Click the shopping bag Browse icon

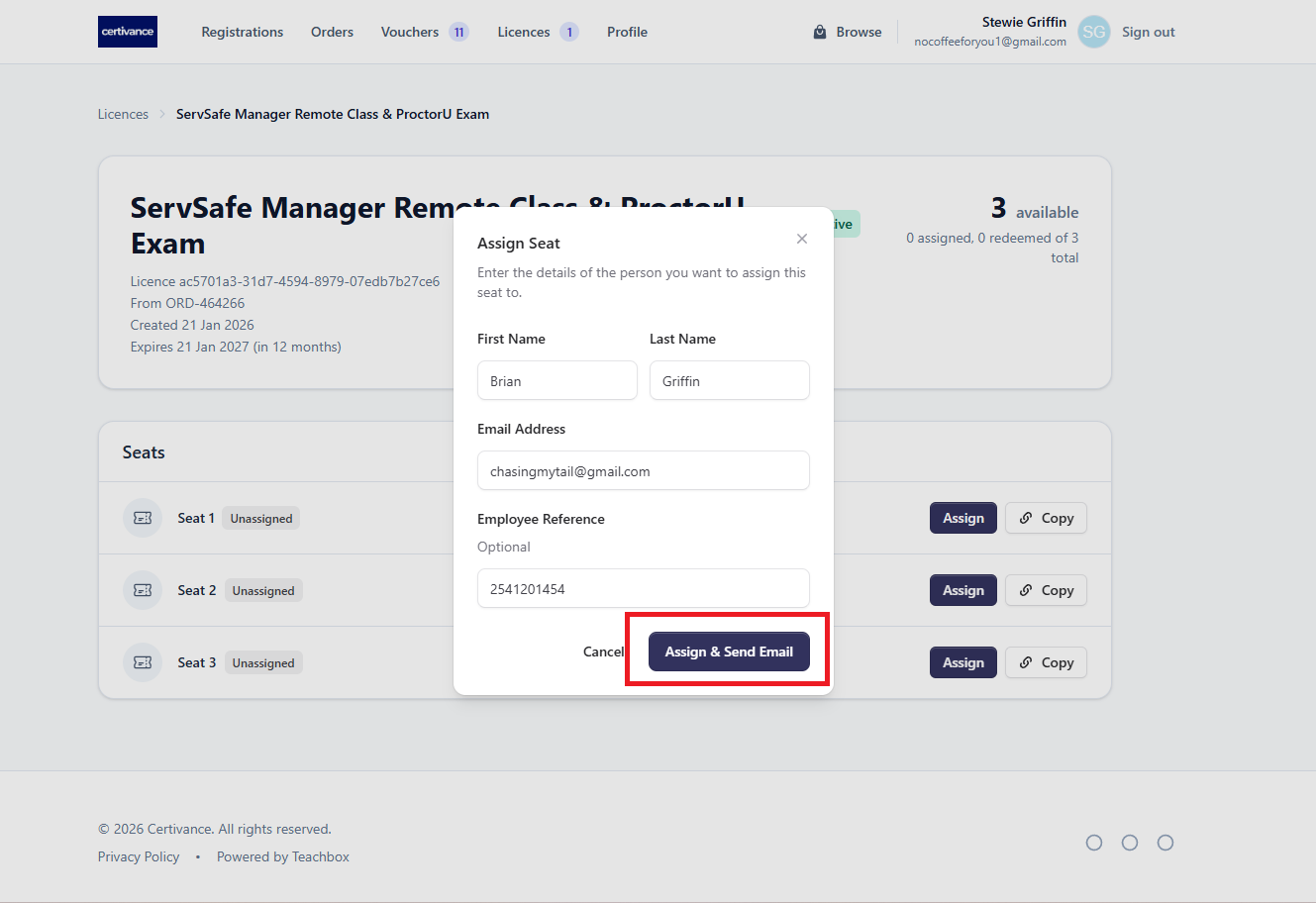pyautogui.click(x=820, y=32)
